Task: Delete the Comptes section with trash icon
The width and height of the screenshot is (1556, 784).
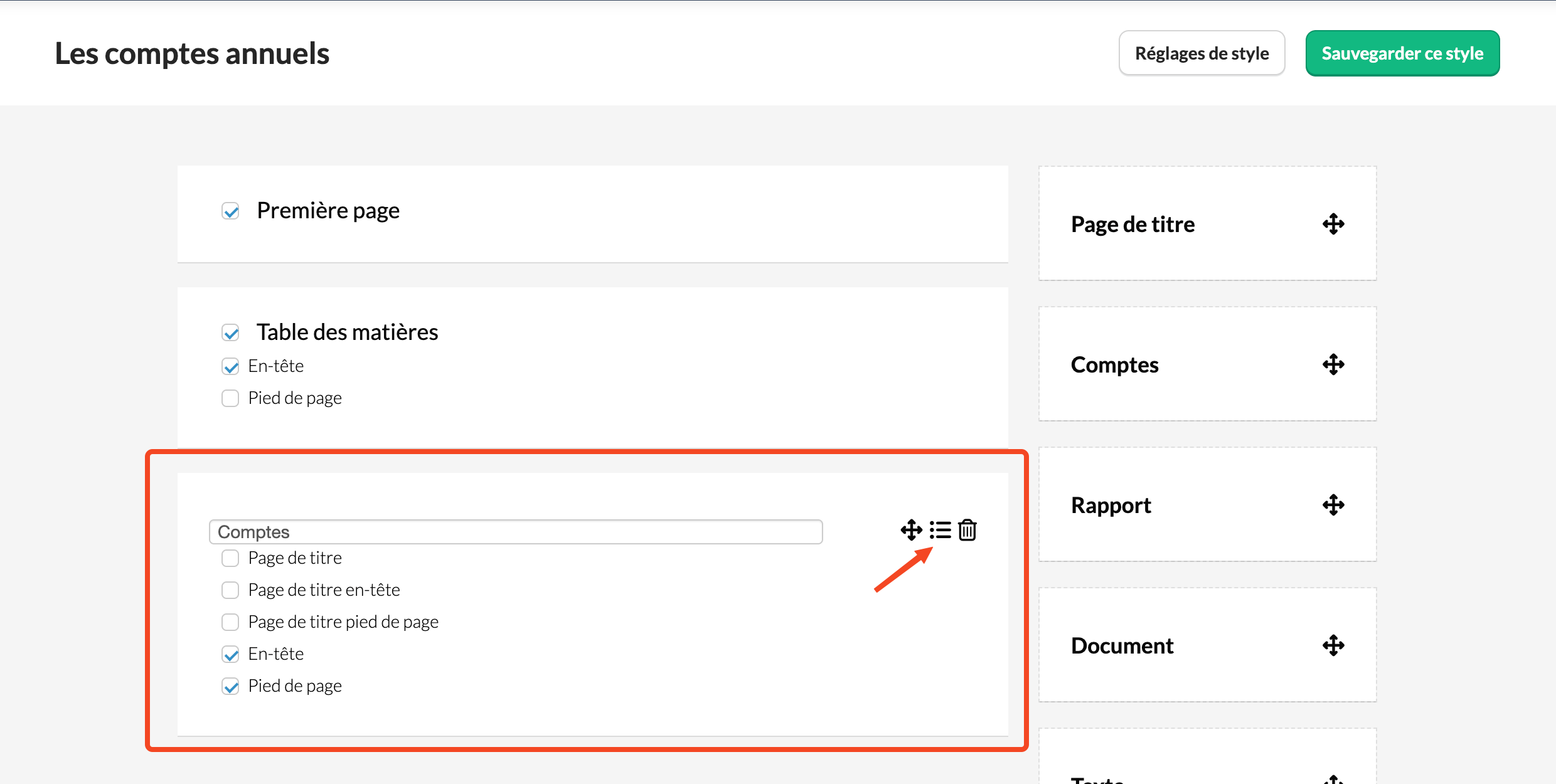Action: [x=967, y=530]
